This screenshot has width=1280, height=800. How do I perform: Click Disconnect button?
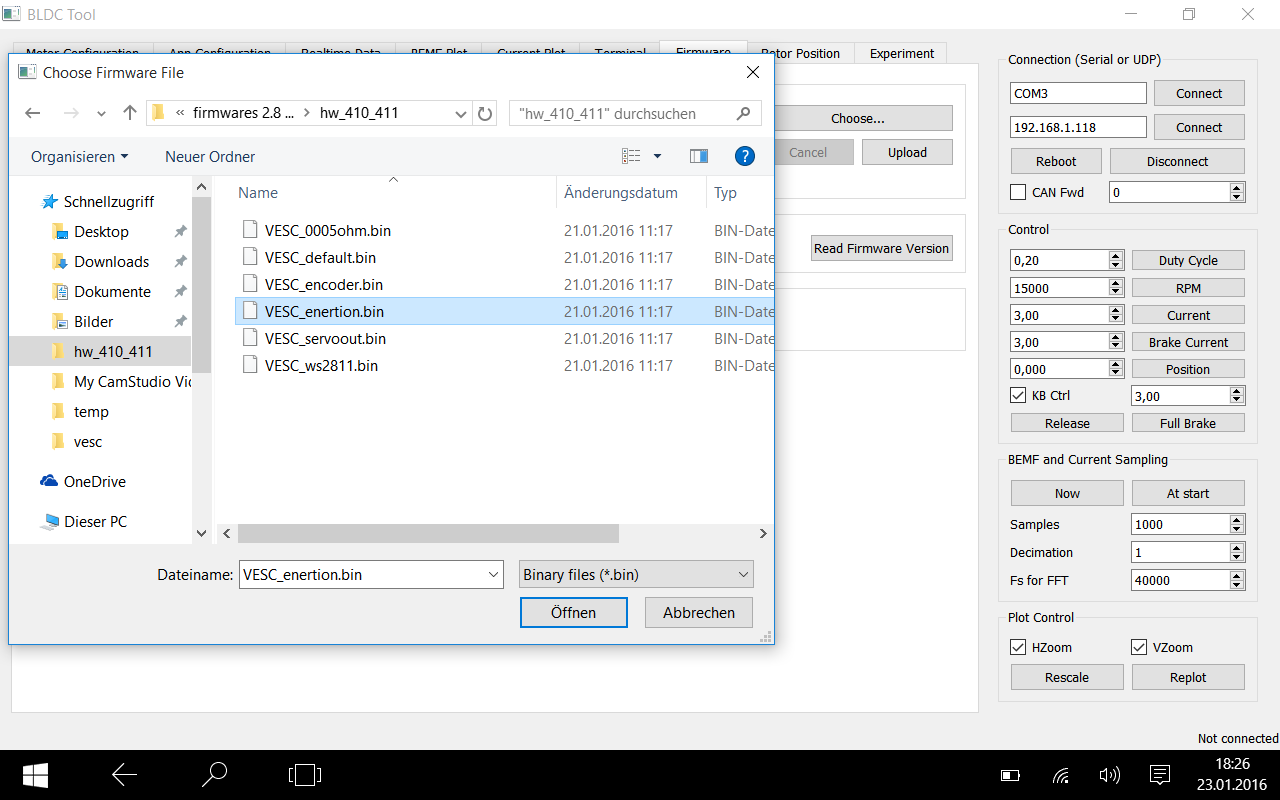(x=1177, y=162)
